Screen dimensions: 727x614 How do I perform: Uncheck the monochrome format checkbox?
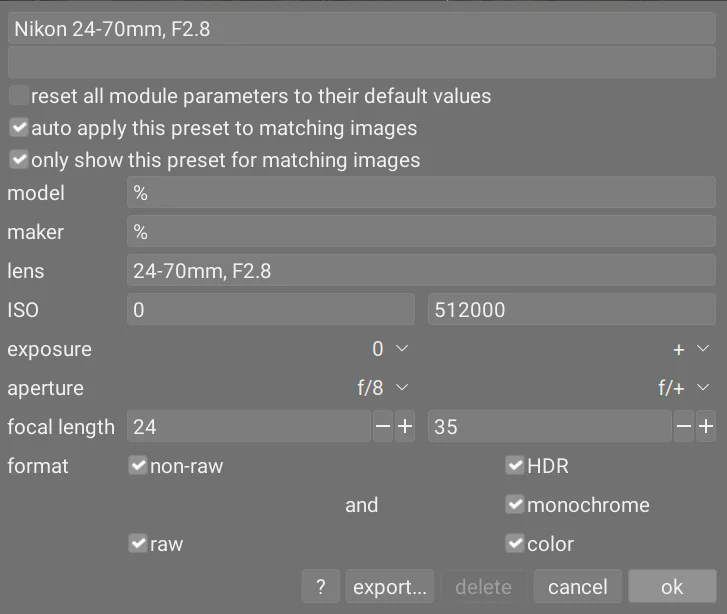click(x=515, y=504)
